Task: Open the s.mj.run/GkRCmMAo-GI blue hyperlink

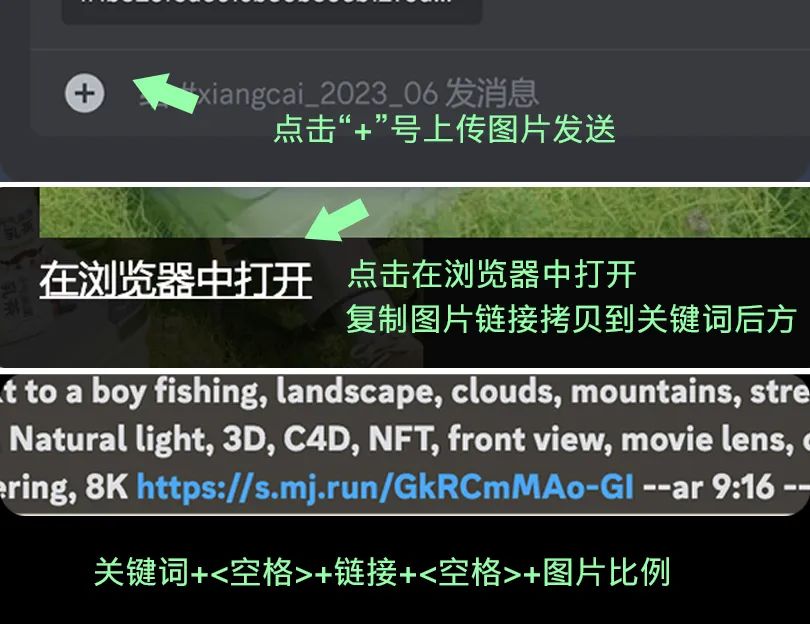Action: point(385,487)
